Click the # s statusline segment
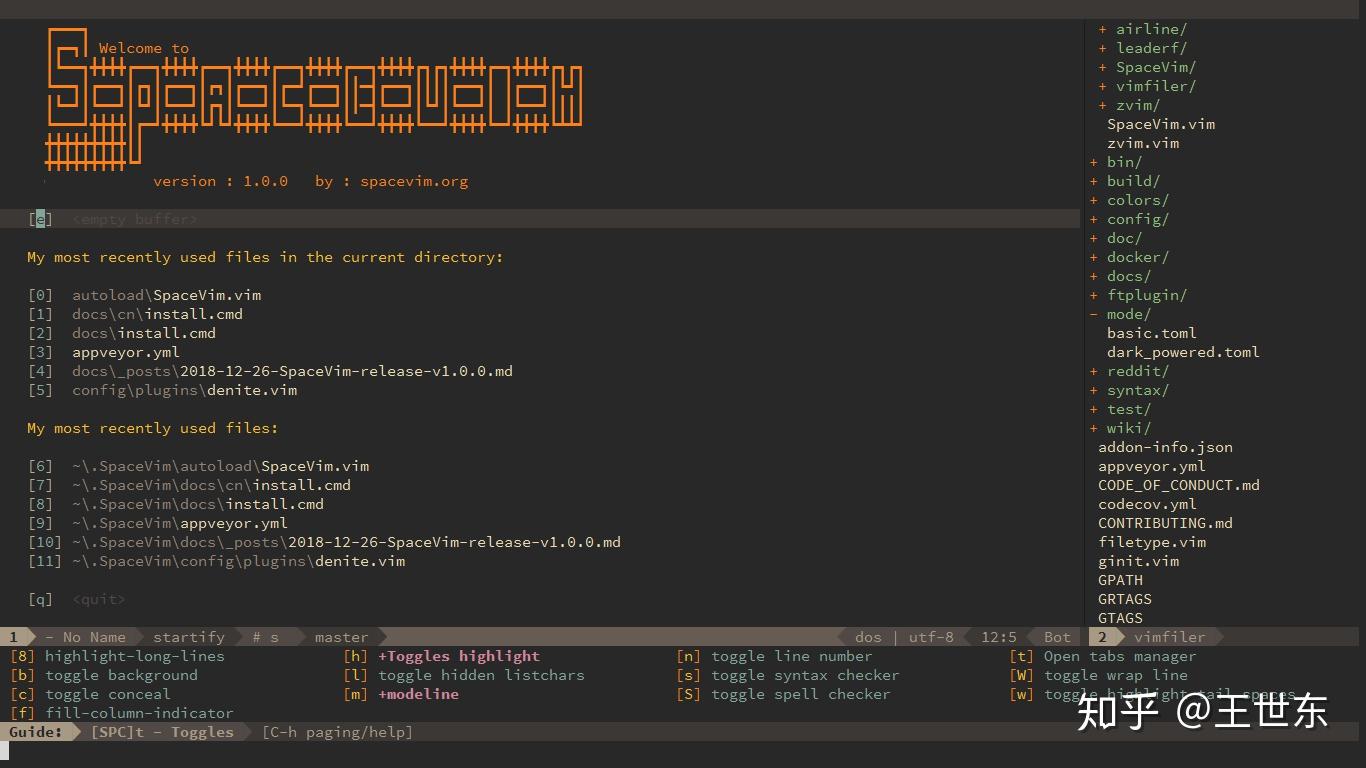The width and height of the screenshot is (1366, 768). pos(265,636)
